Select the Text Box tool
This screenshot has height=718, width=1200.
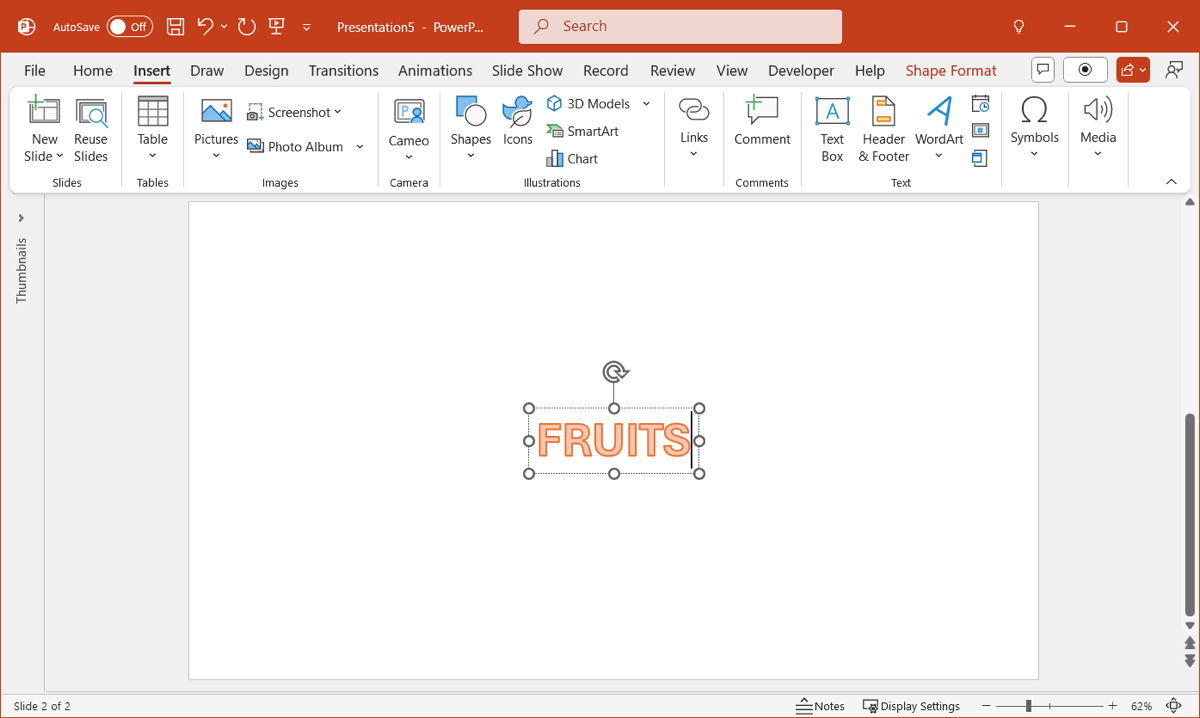tap(832, 130)
